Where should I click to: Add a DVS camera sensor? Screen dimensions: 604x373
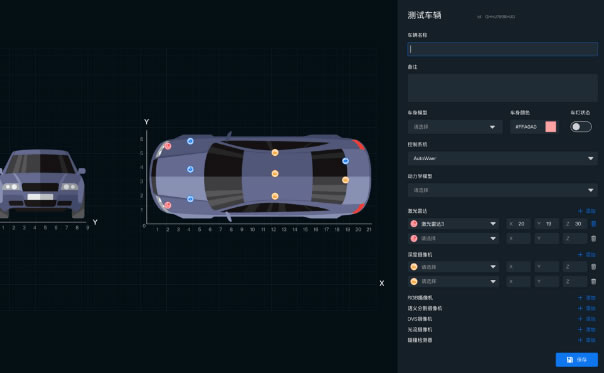click(587, 319)
